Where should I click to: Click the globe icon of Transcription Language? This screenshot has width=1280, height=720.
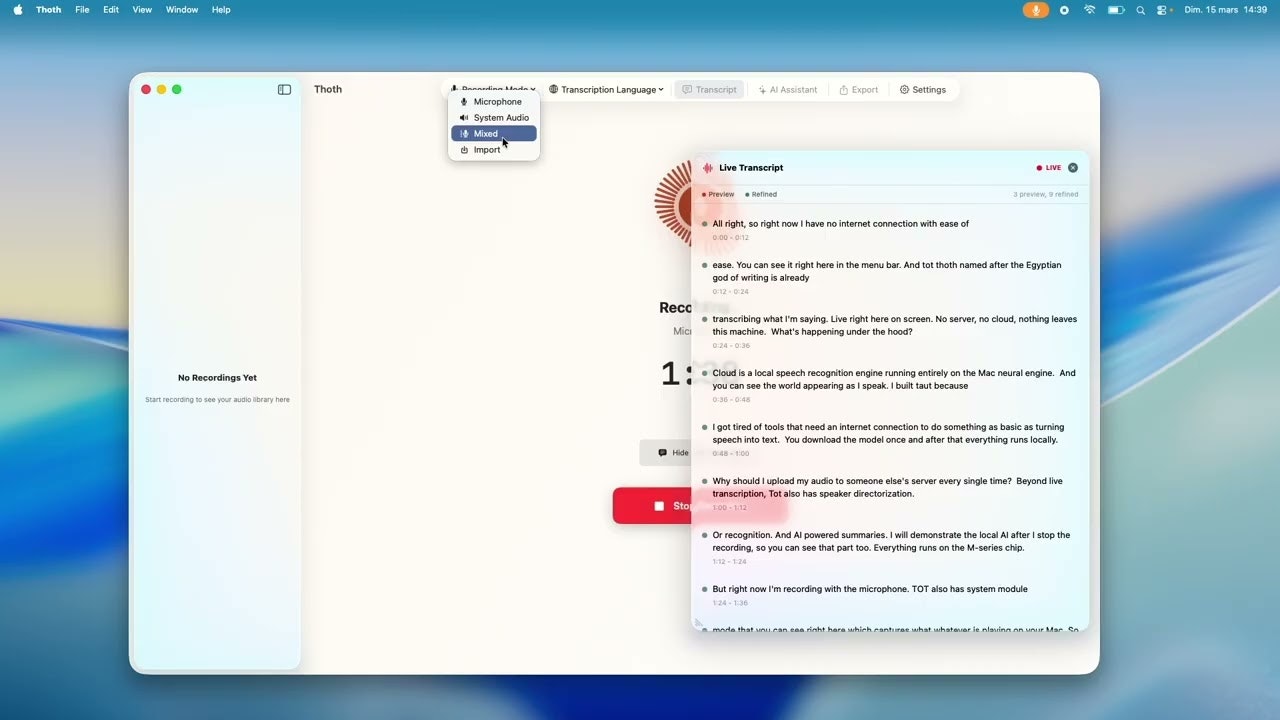pos(553,90)
